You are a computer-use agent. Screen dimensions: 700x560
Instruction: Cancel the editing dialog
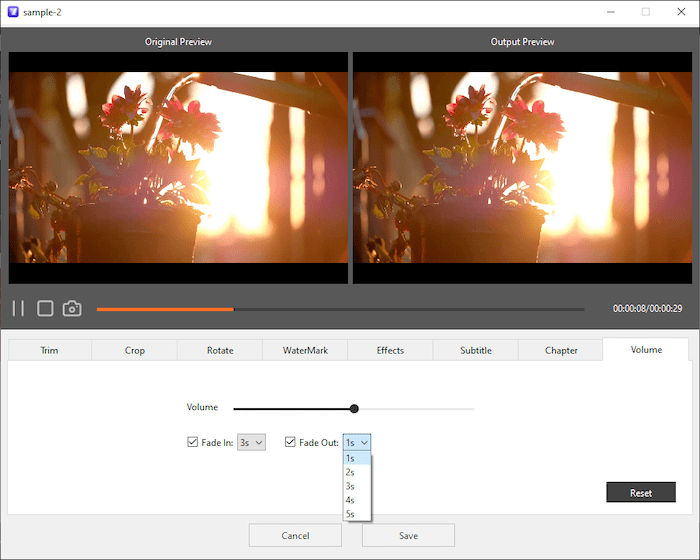pos(295,535)
